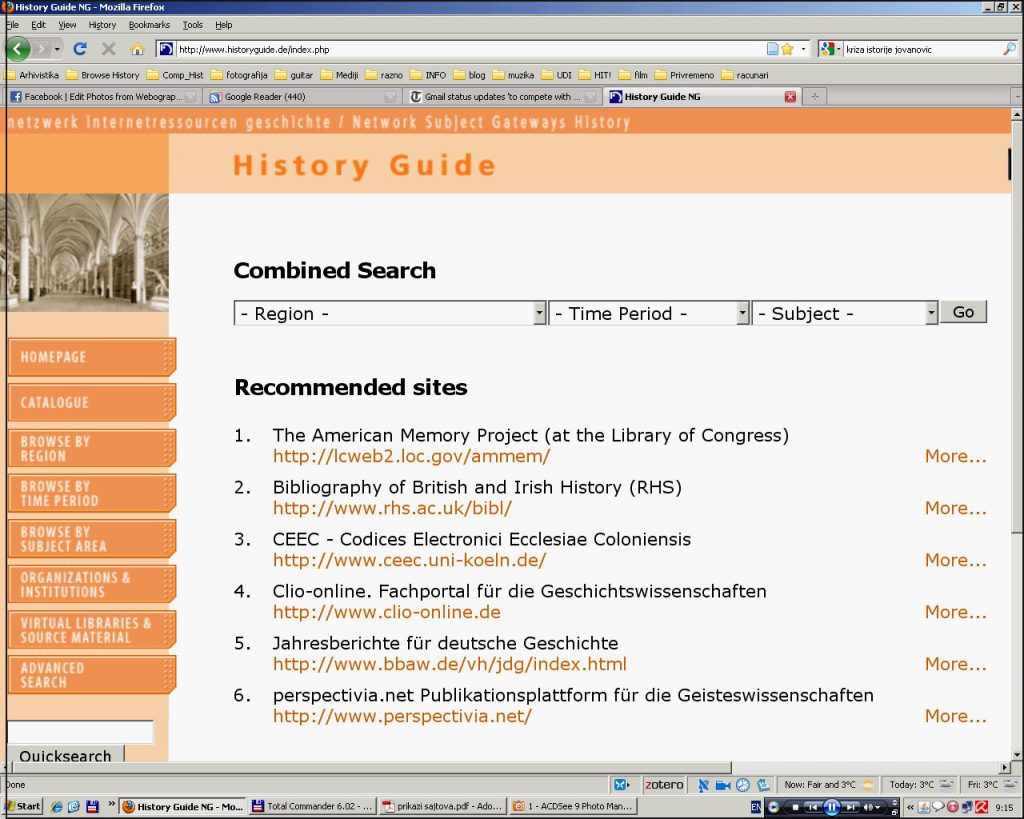Go to the browser Home page
The image size is (1024, 819).
(137, 48)
